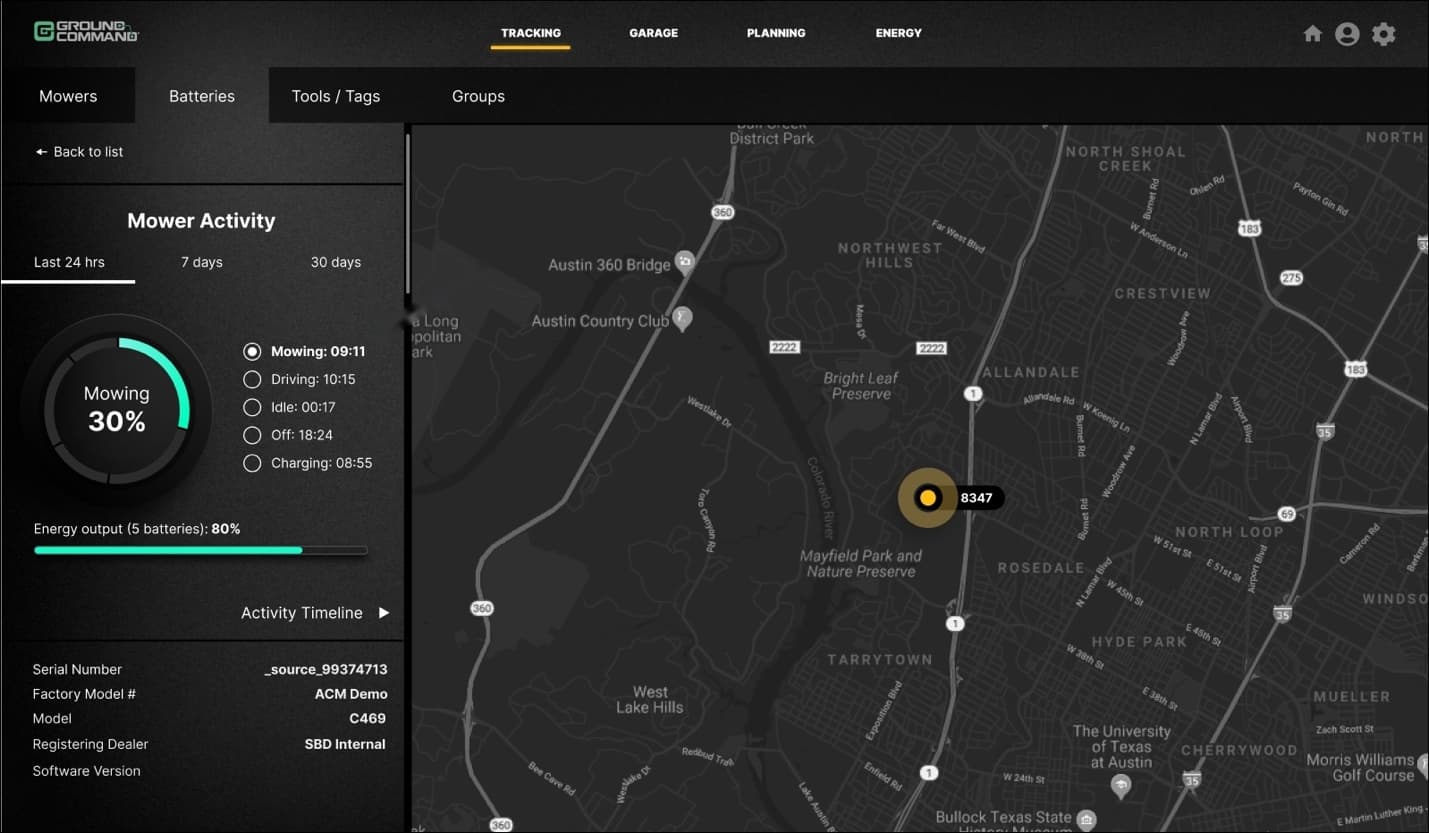Image resolution: width=1429 pixels, height=833 pixels.
Task: Switch to the Tools / Tags tab
Action: [x=336, y=96]
